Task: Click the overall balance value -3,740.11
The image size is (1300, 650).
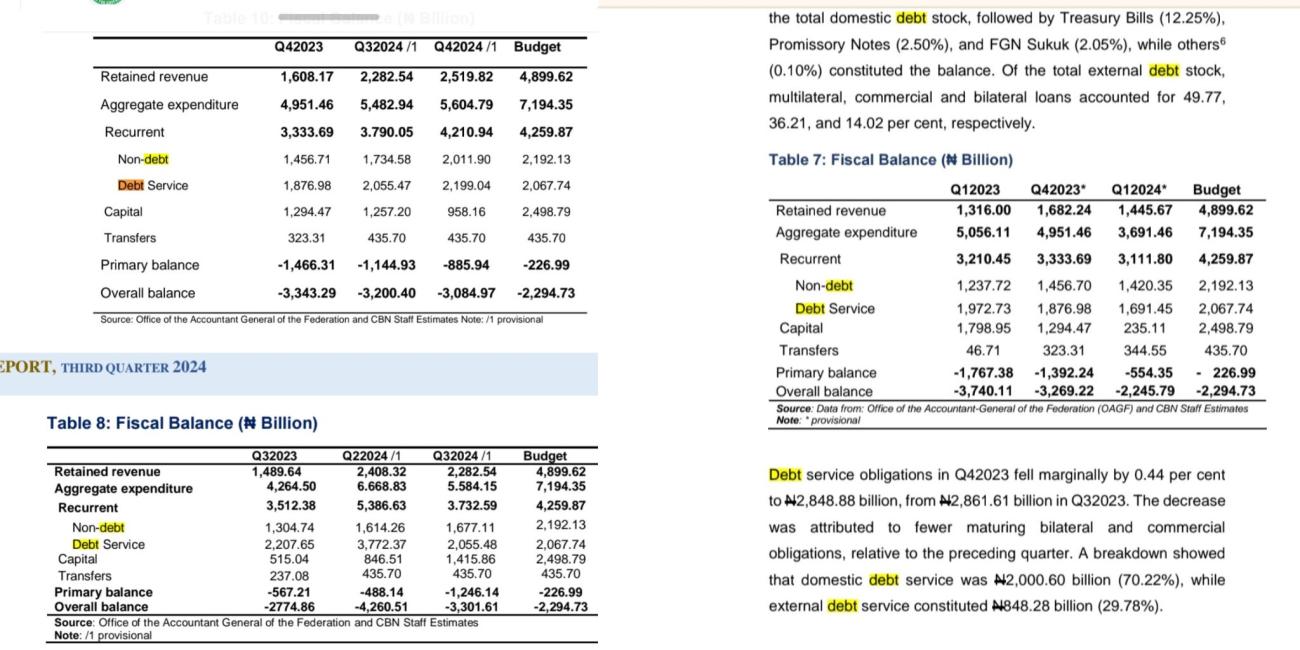Action: (982, 391)
